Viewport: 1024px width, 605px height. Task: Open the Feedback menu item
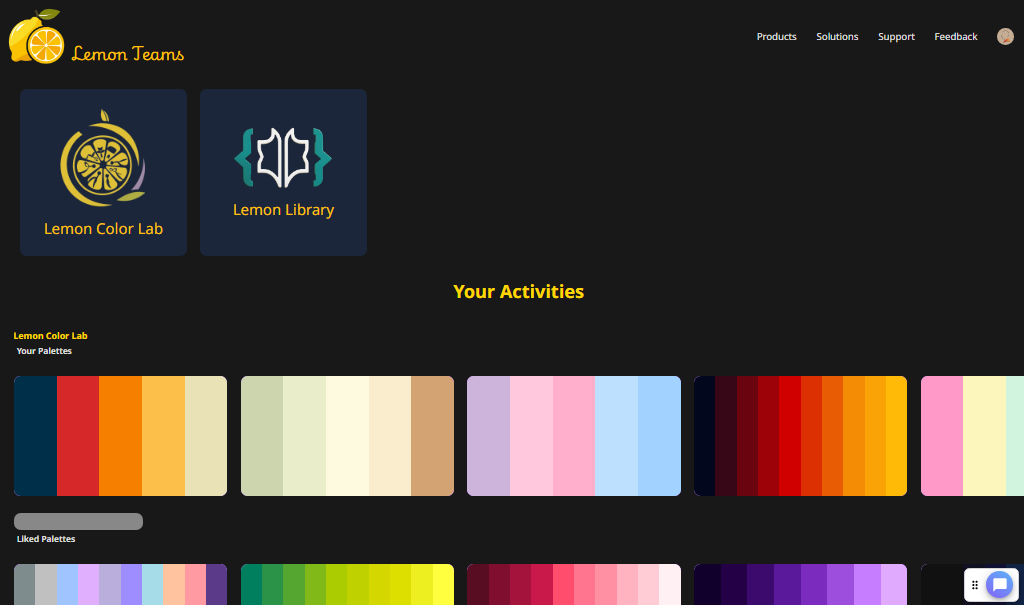pos(955,37)
